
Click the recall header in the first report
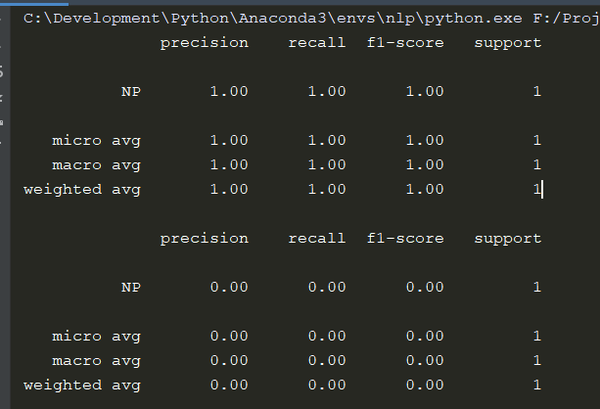pyautogui.click(x=316, y=43)
